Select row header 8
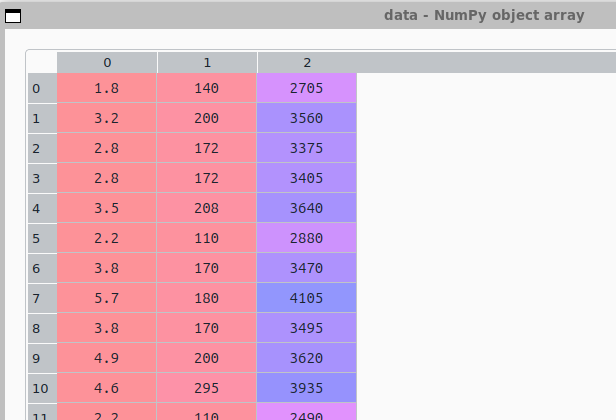616x420 pixels. [x=42, y=328]
